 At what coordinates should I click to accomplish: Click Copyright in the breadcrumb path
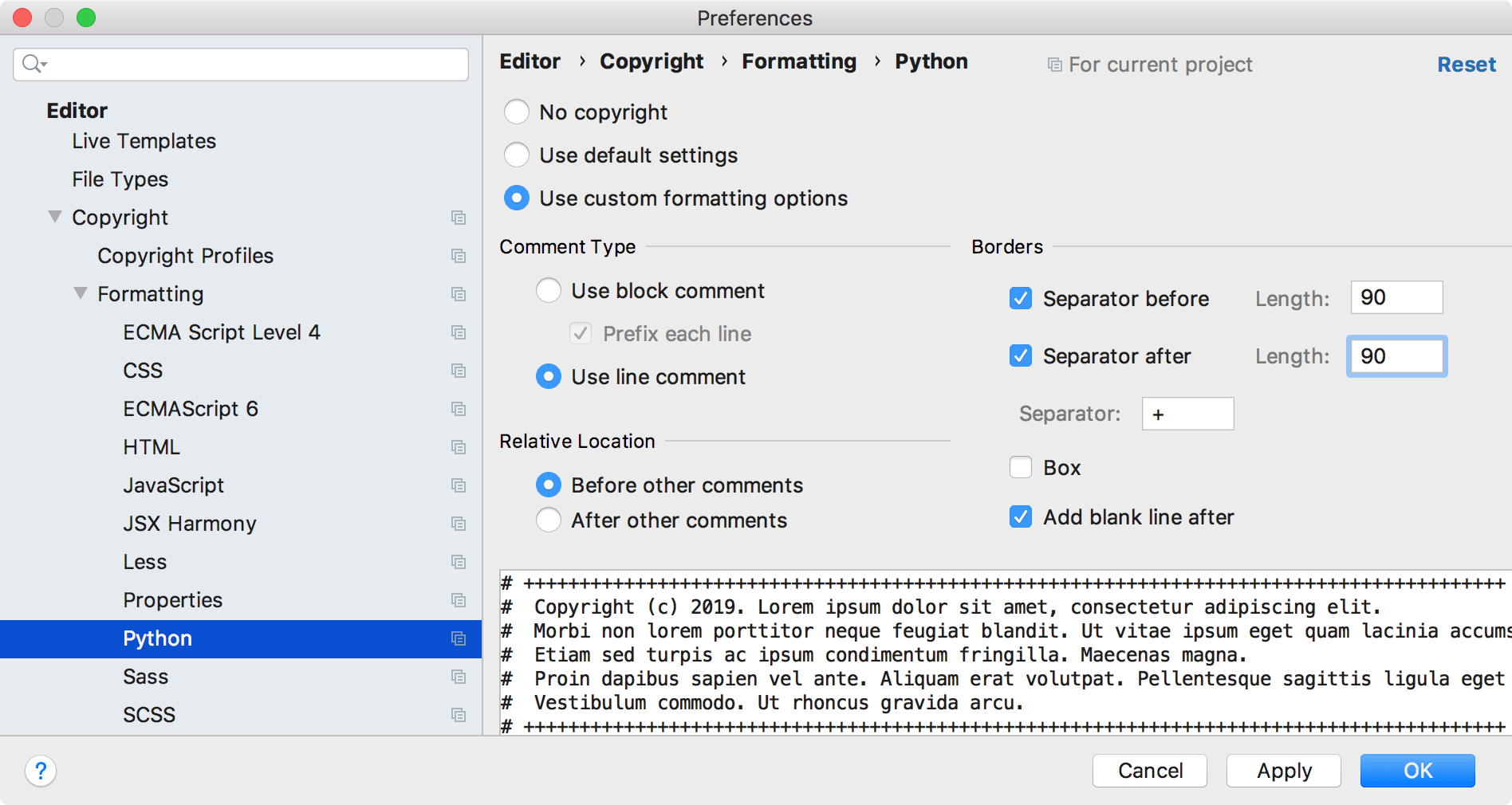tap(651, 61)
